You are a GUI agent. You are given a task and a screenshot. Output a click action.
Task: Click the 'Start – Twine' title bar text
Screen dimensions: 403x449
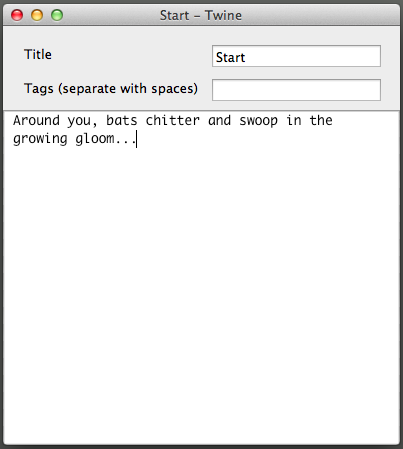tap(201, 15)
